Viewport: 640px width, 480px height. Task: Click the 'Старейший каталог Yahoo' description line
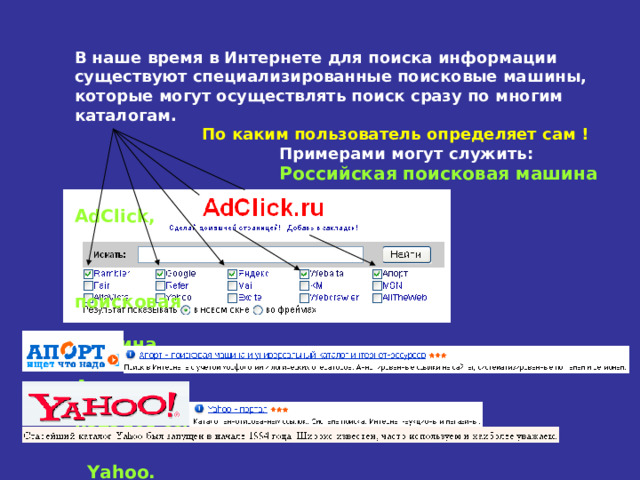click(x=290, y=436)
